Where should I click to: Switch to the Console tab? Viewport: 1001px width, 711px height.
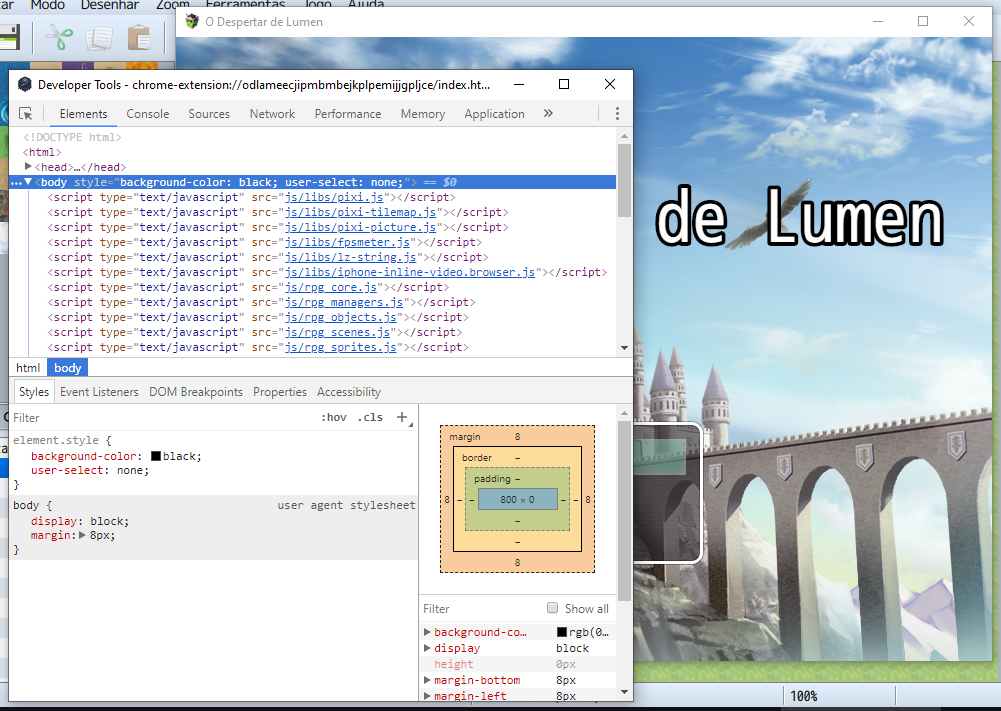147,113
